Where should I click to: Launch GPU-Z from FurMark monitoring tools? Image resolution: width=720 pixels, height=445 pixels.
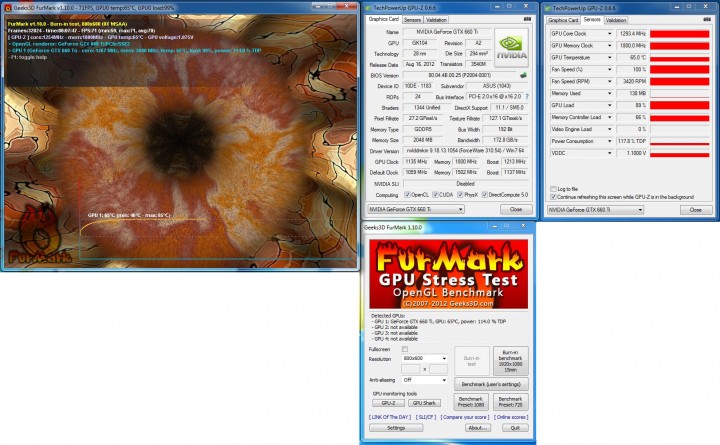388,403
